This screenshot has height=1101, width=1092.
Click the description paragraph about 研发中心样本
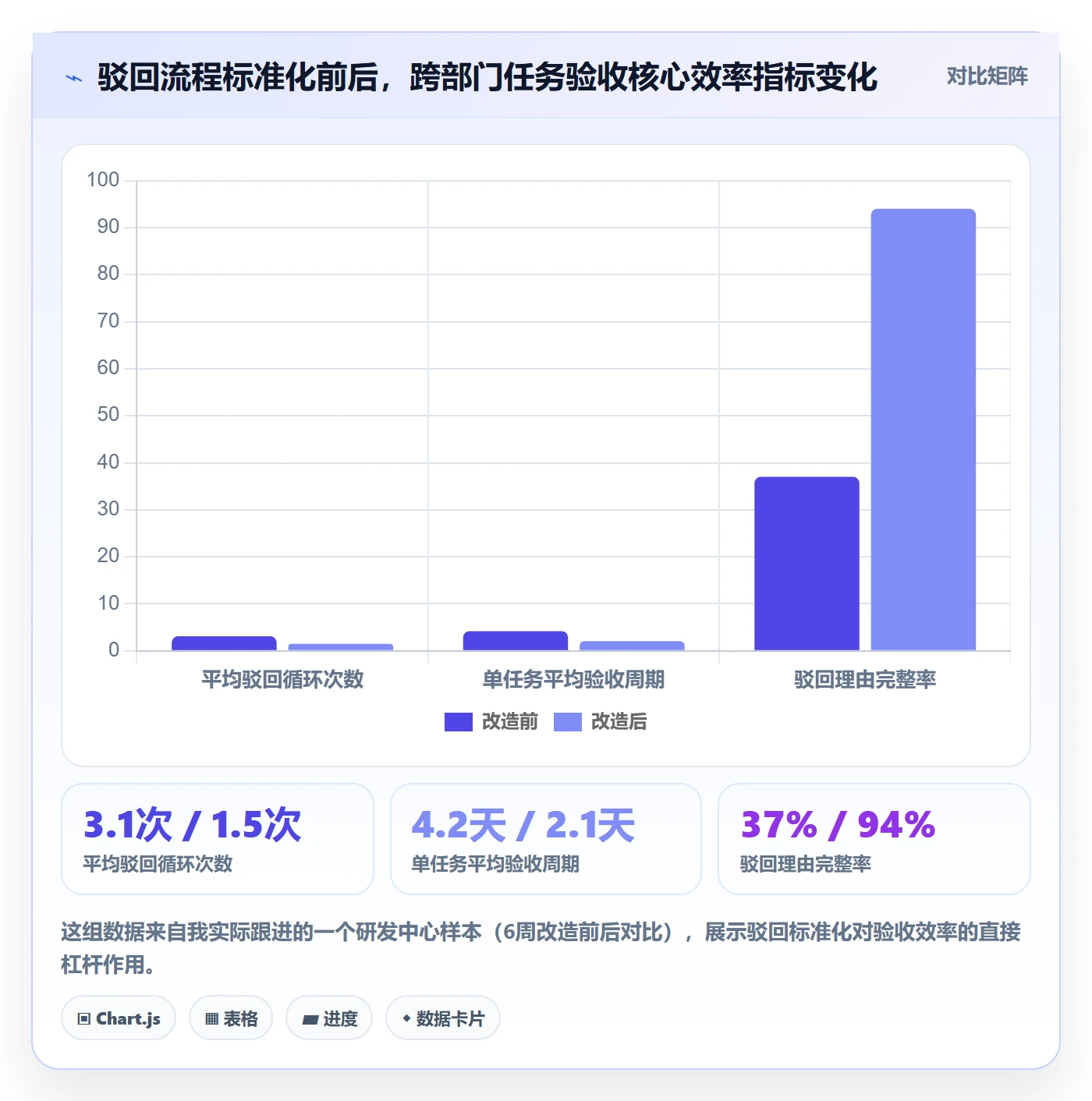click(541, 948)
